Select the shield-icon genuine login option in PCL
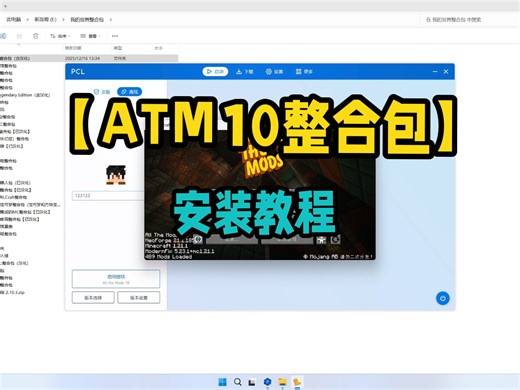The width and height of the screenshot is (520, 390). [x=102, y=92]
